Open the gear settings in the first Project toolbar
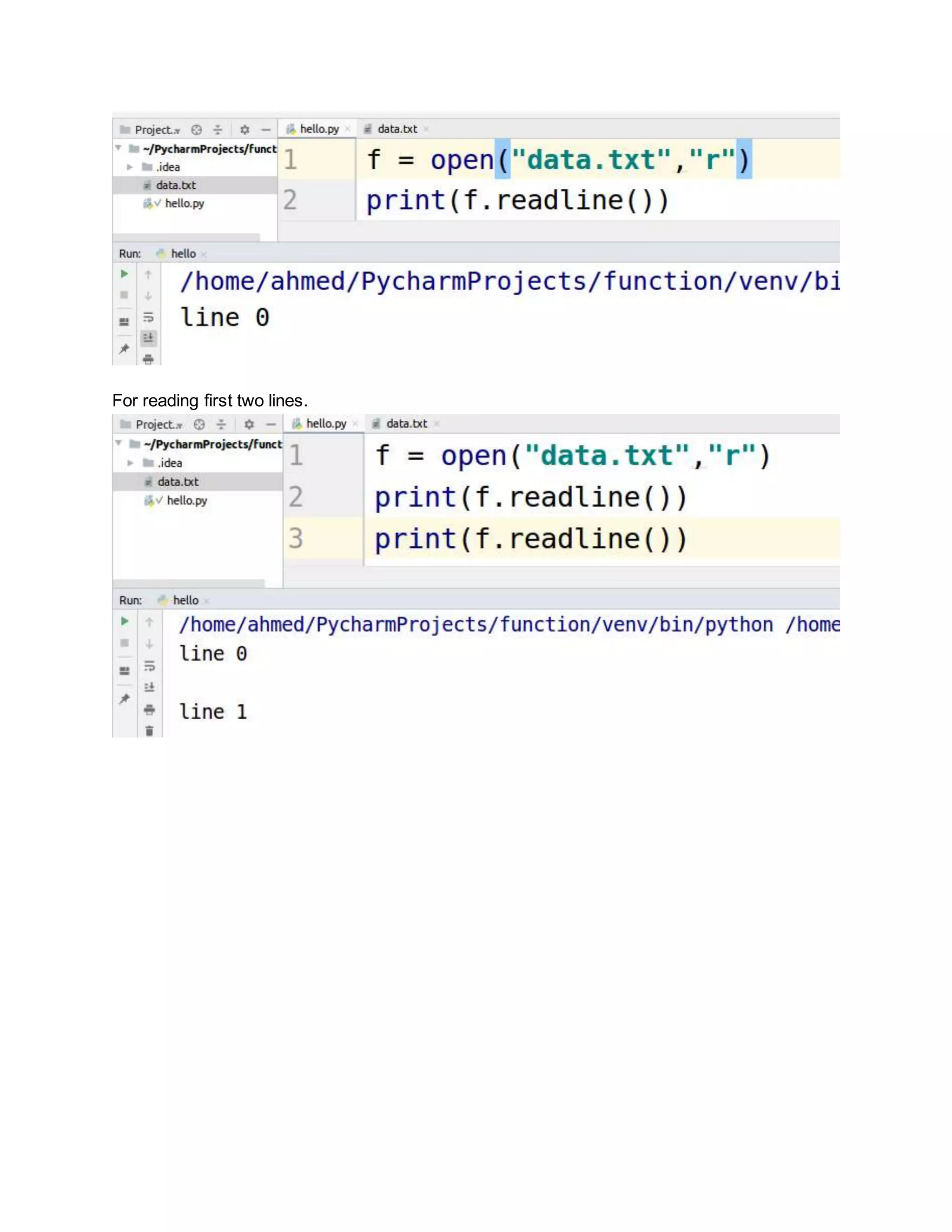Viewport: 952px width, 1232px height. pyautogui.click(x=245, y=130)
